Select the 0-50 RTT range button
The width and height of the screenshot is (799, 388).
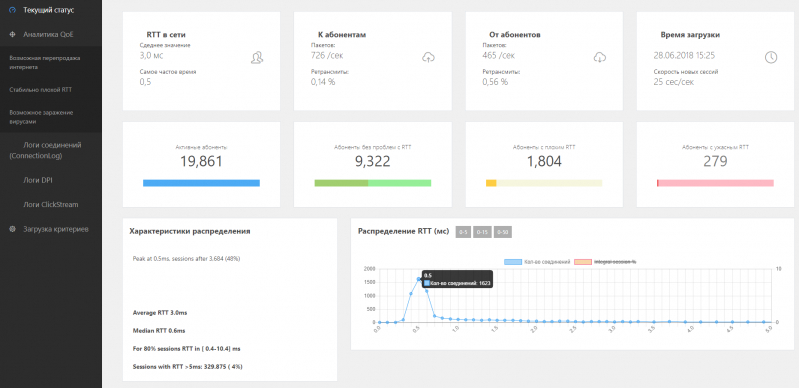pos(502,232)
